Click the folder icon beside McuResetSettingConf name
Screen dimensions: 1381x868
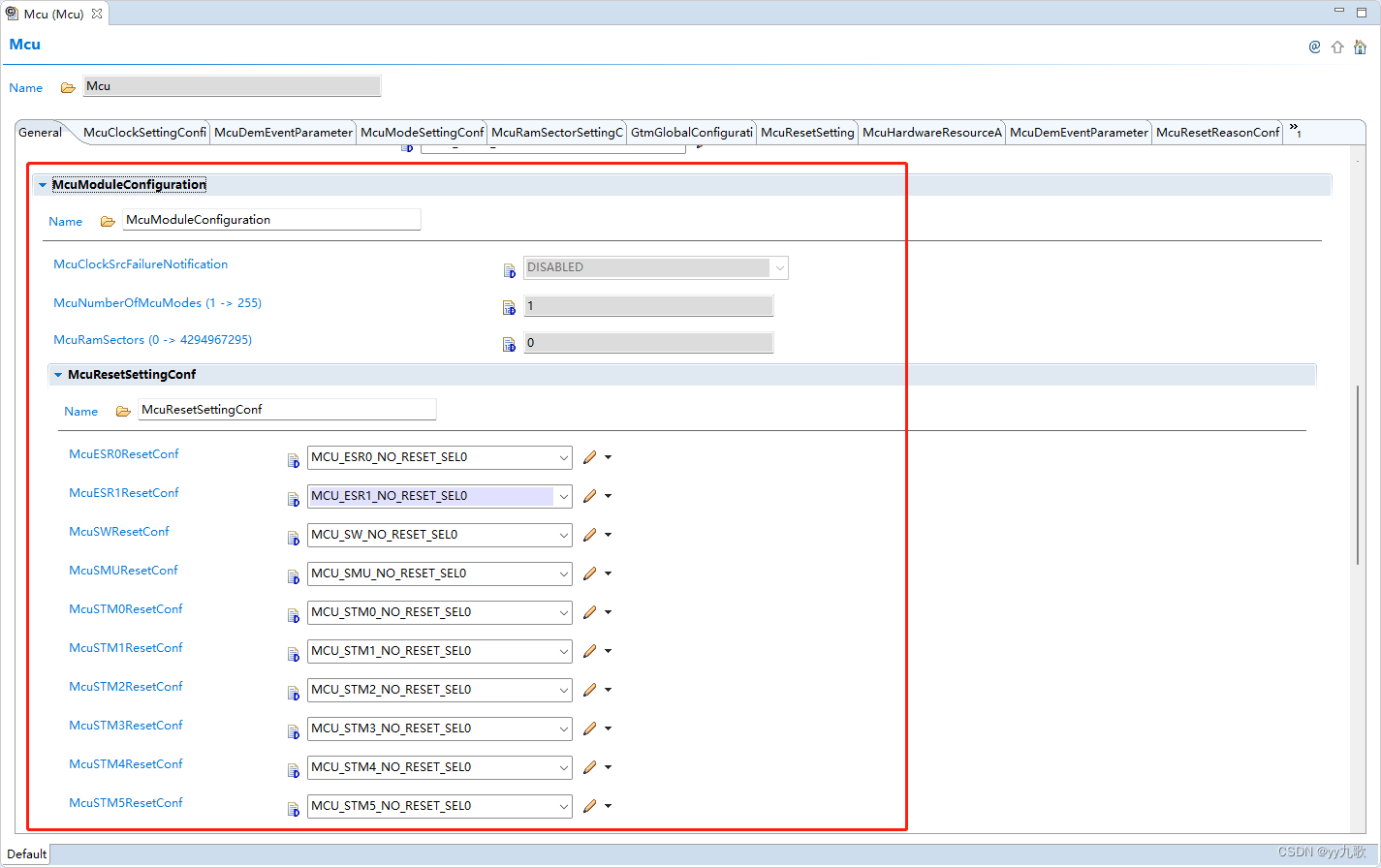click(x=123, y=412)
